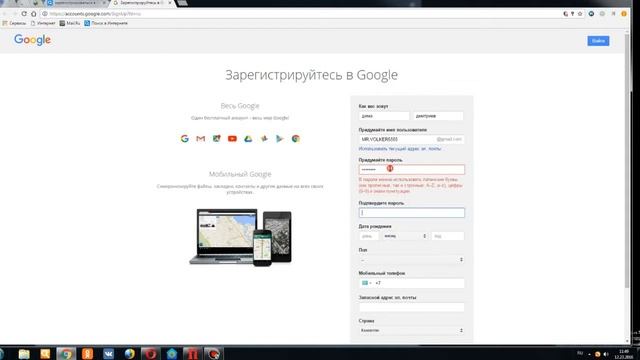Click the site info icon in address bar
The image size is (640, 360).
pyautogui.click(x=45, y=14)
